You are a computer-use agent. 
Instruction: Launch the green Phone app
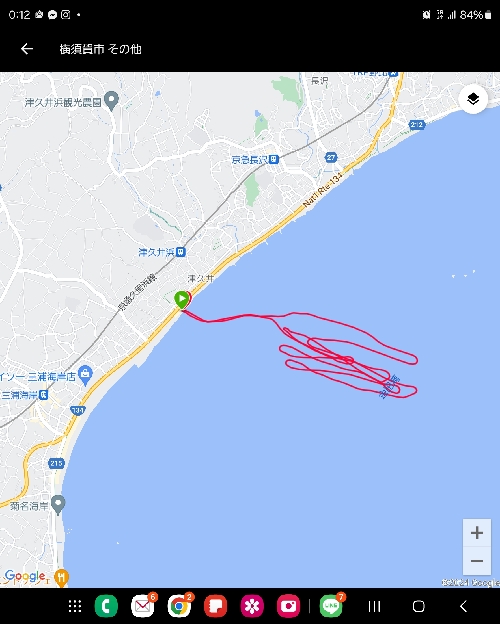point(106,606)
